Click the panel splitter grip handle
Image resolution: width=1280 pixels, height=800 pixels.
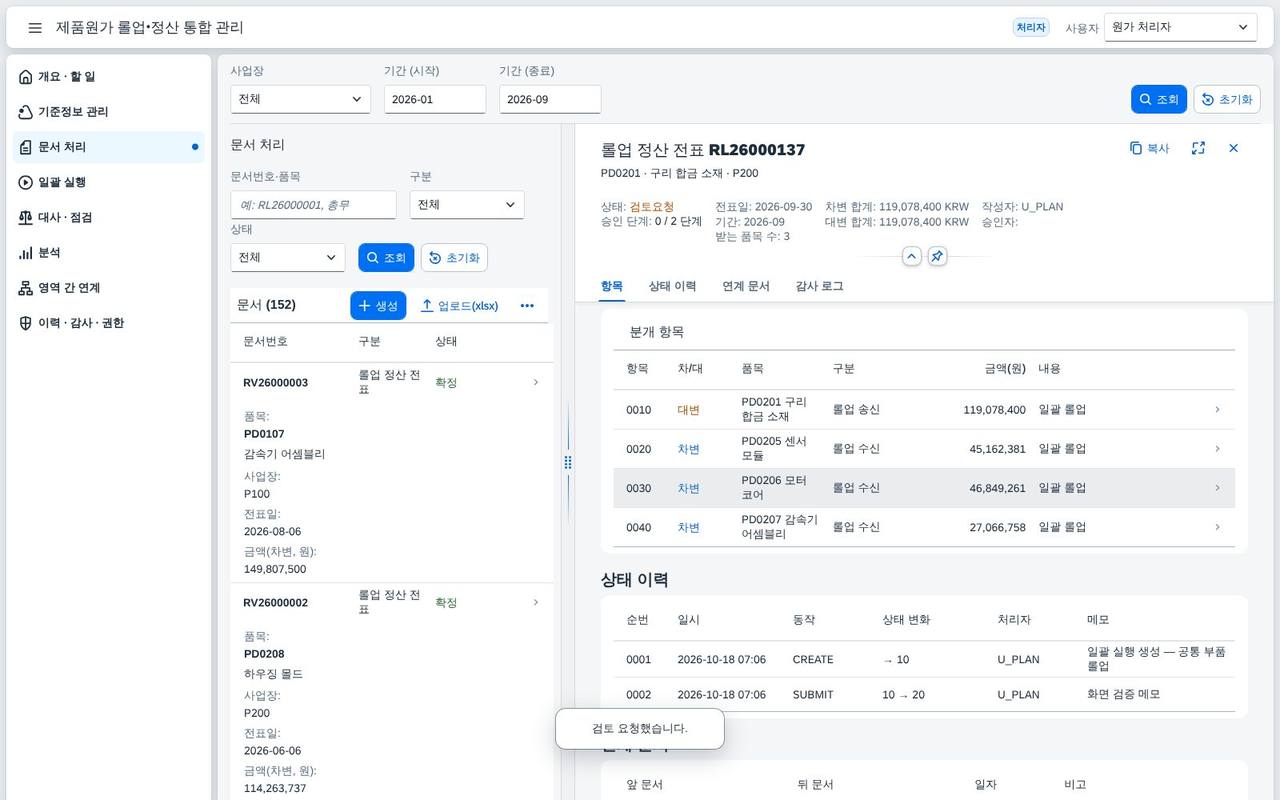coord(568,462)
